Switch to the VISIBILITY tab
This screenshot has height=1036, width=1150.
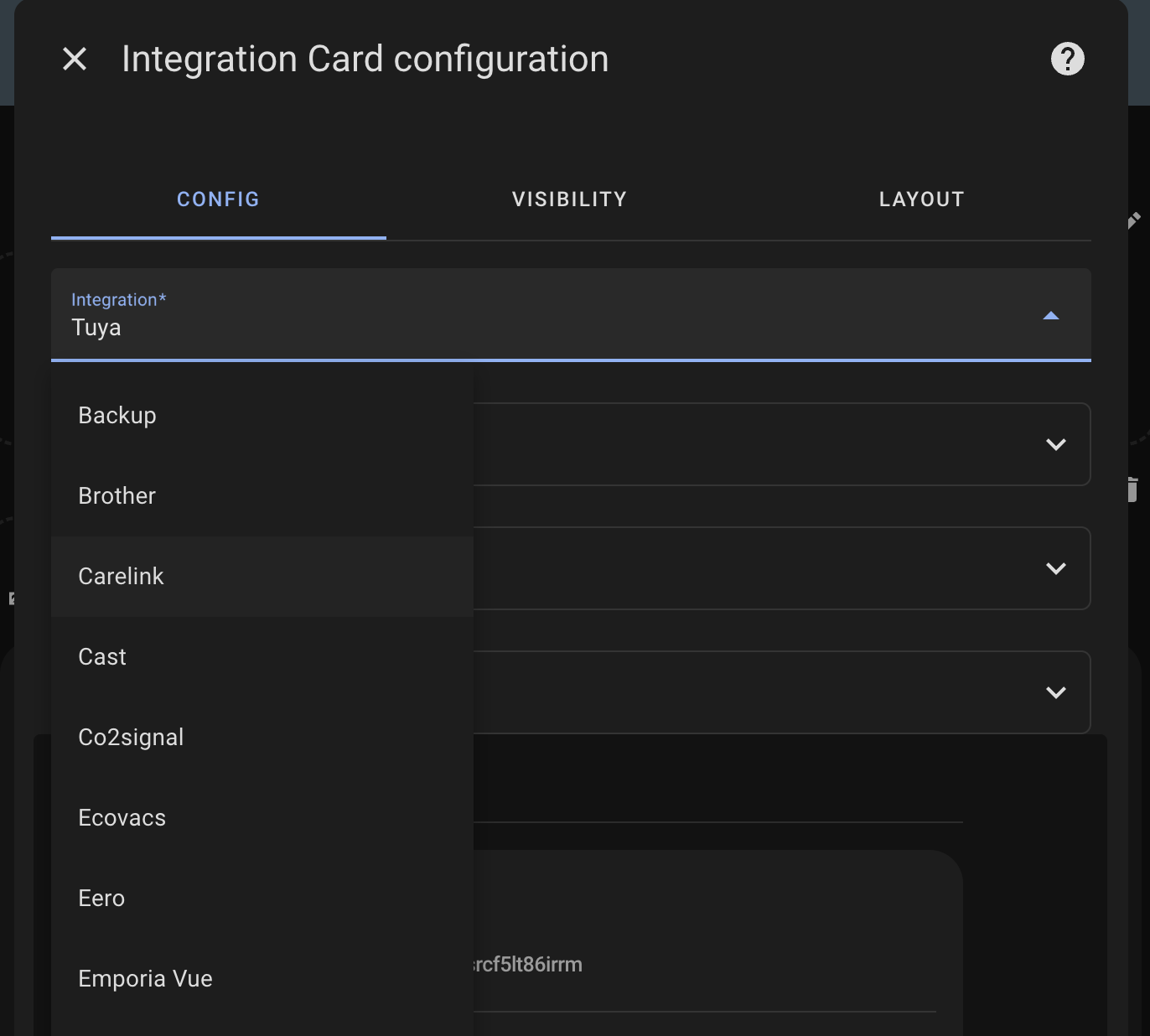568,199
